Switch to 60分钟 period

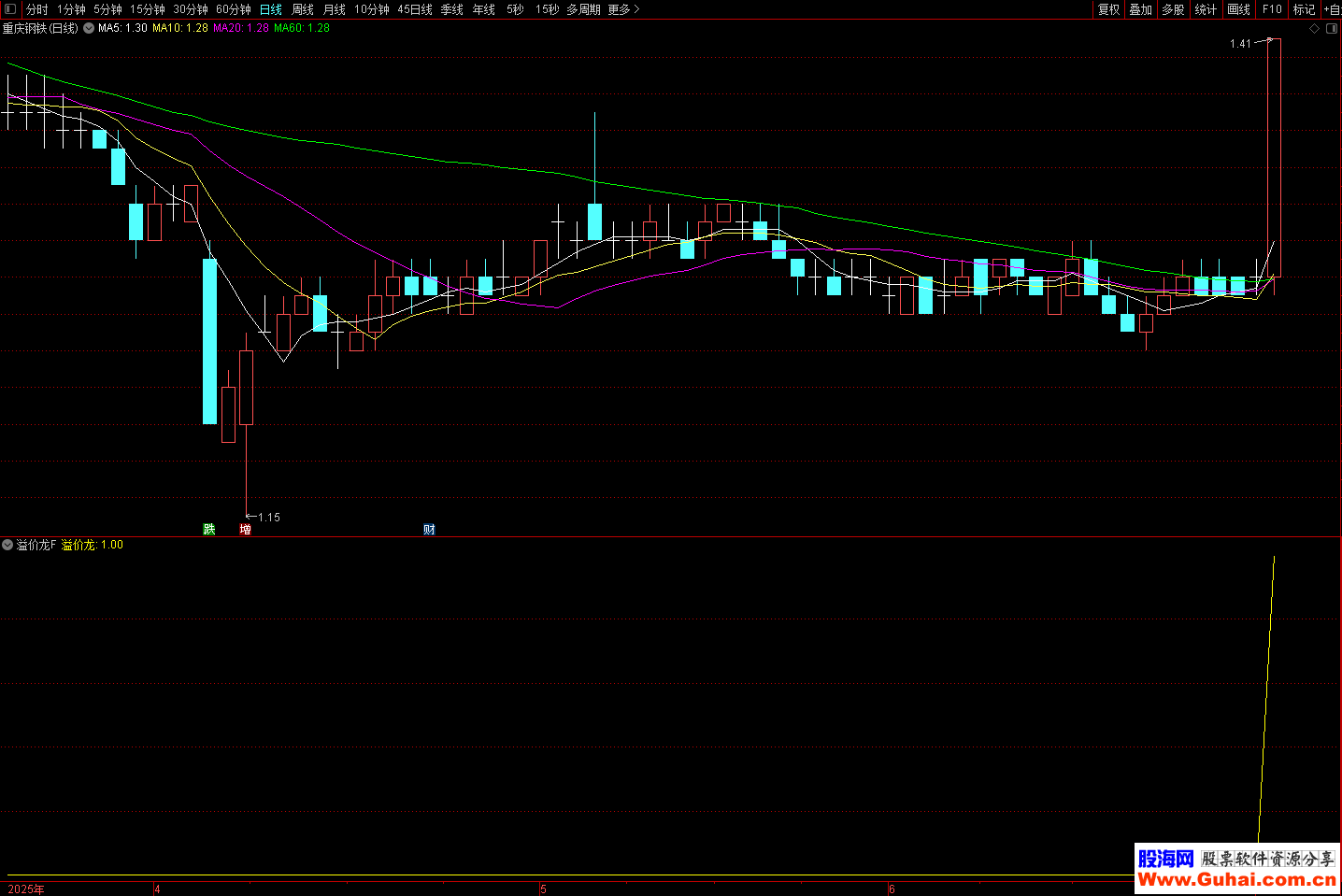[x=234, y=9]
